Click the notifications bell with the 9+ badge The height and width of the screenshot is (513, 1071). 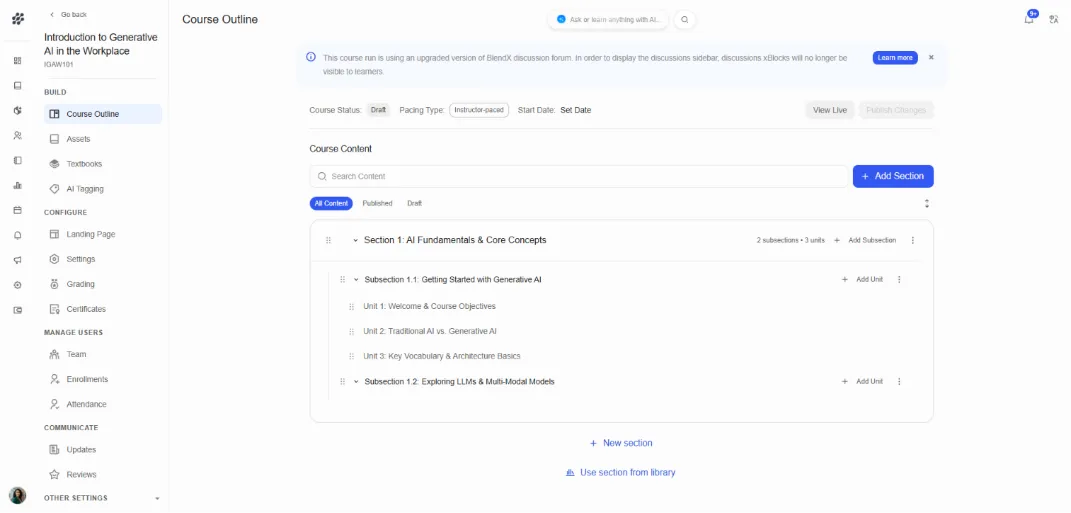click(x=1029, y=18)
